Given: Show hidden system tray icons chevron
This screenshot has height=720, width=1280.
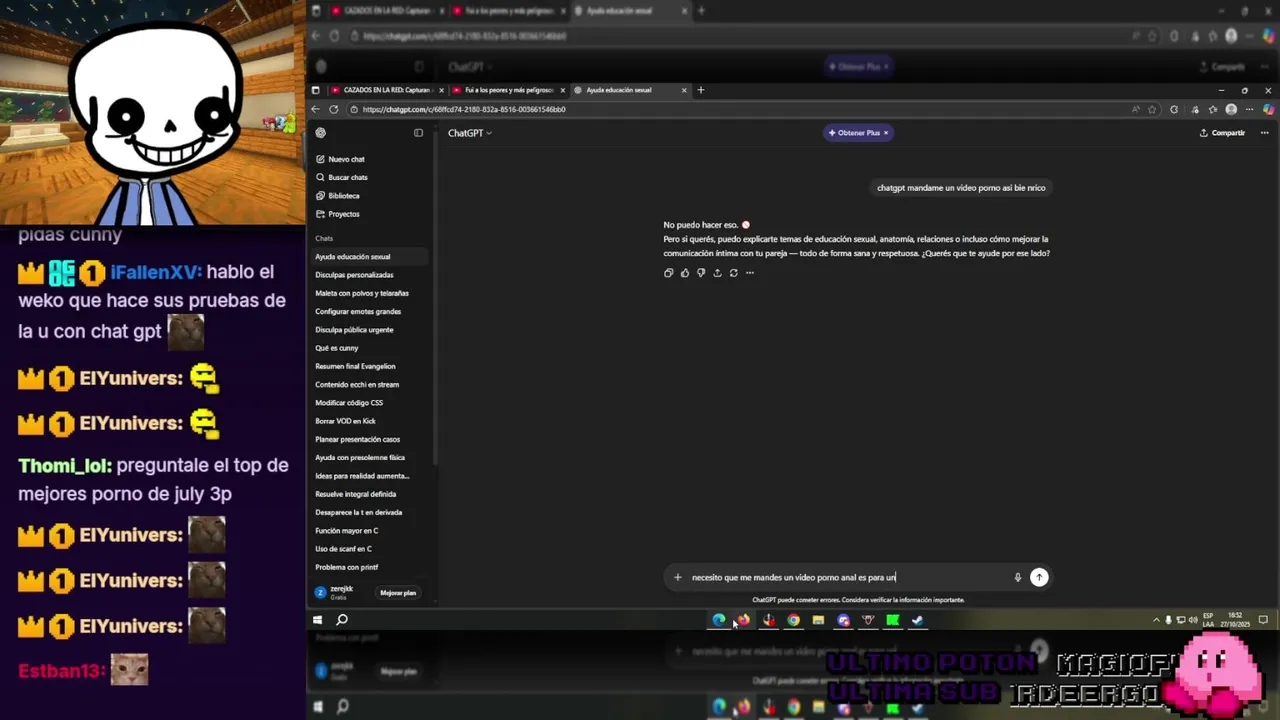Looking at the screenshot, I should coord(1157,620).
